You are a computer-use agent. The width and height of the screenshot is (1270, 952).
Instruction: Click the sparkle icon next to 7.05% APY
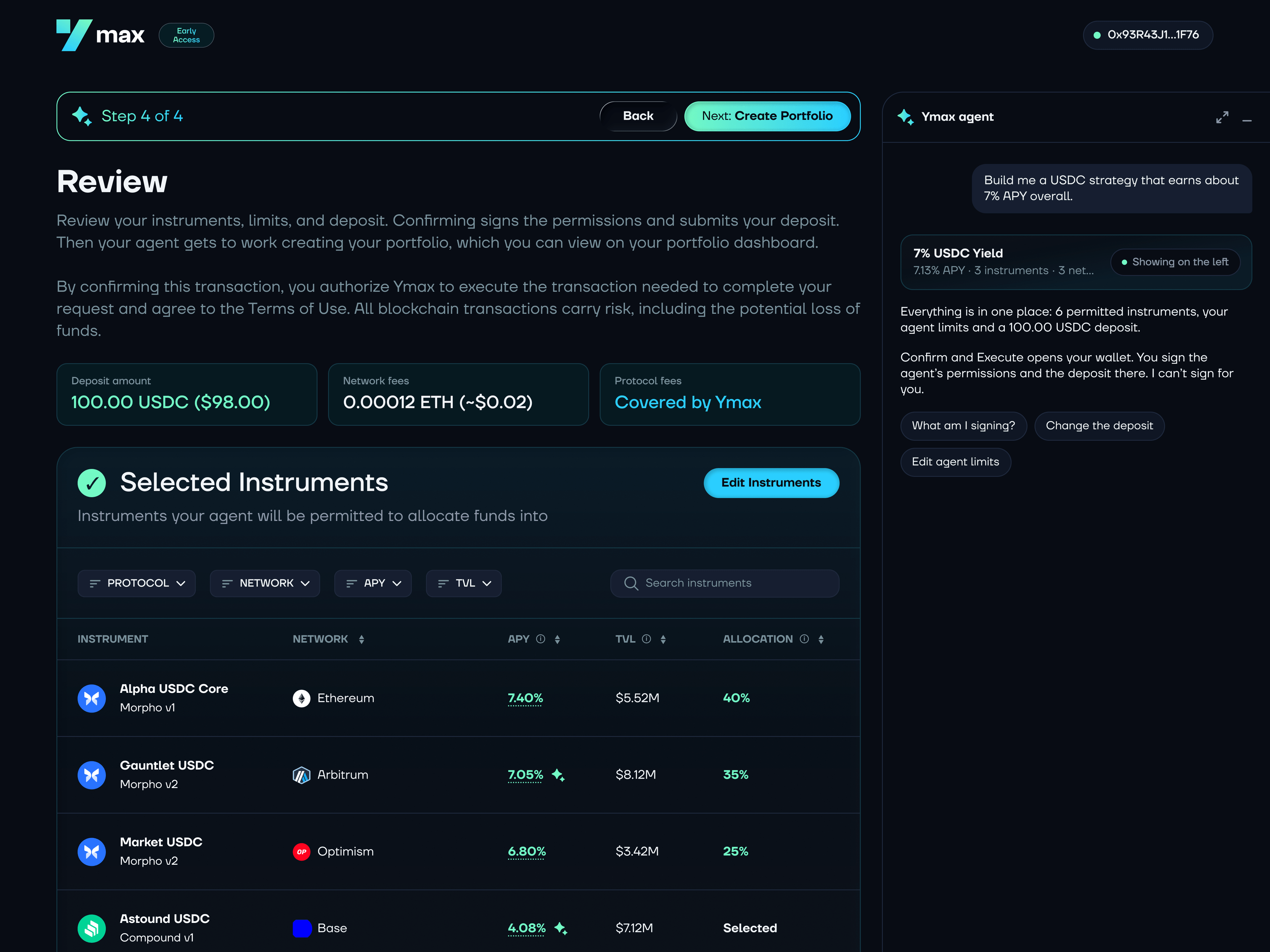coord(559,775)
